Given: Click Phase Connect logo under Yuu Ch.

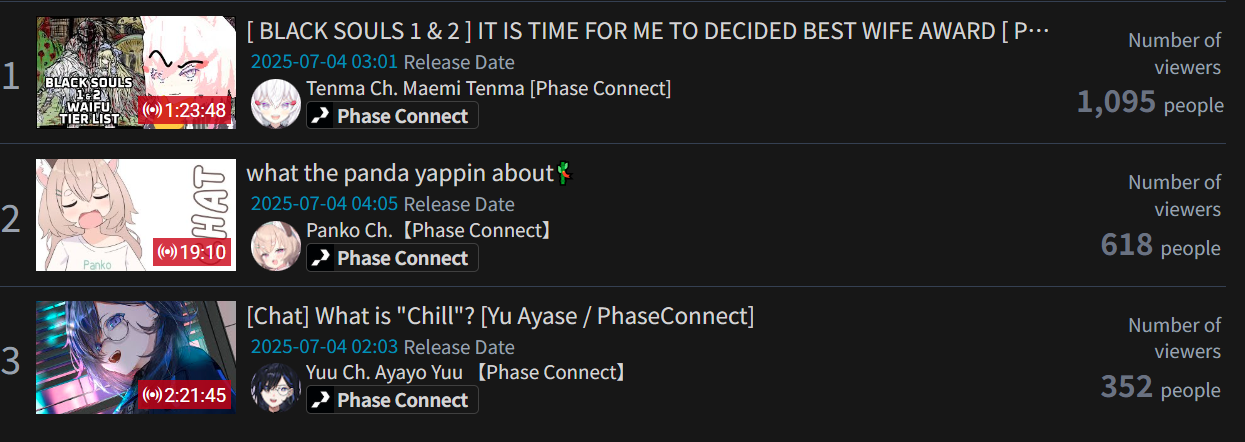Looking at the screenshot, I should click(x=392, y=400).
